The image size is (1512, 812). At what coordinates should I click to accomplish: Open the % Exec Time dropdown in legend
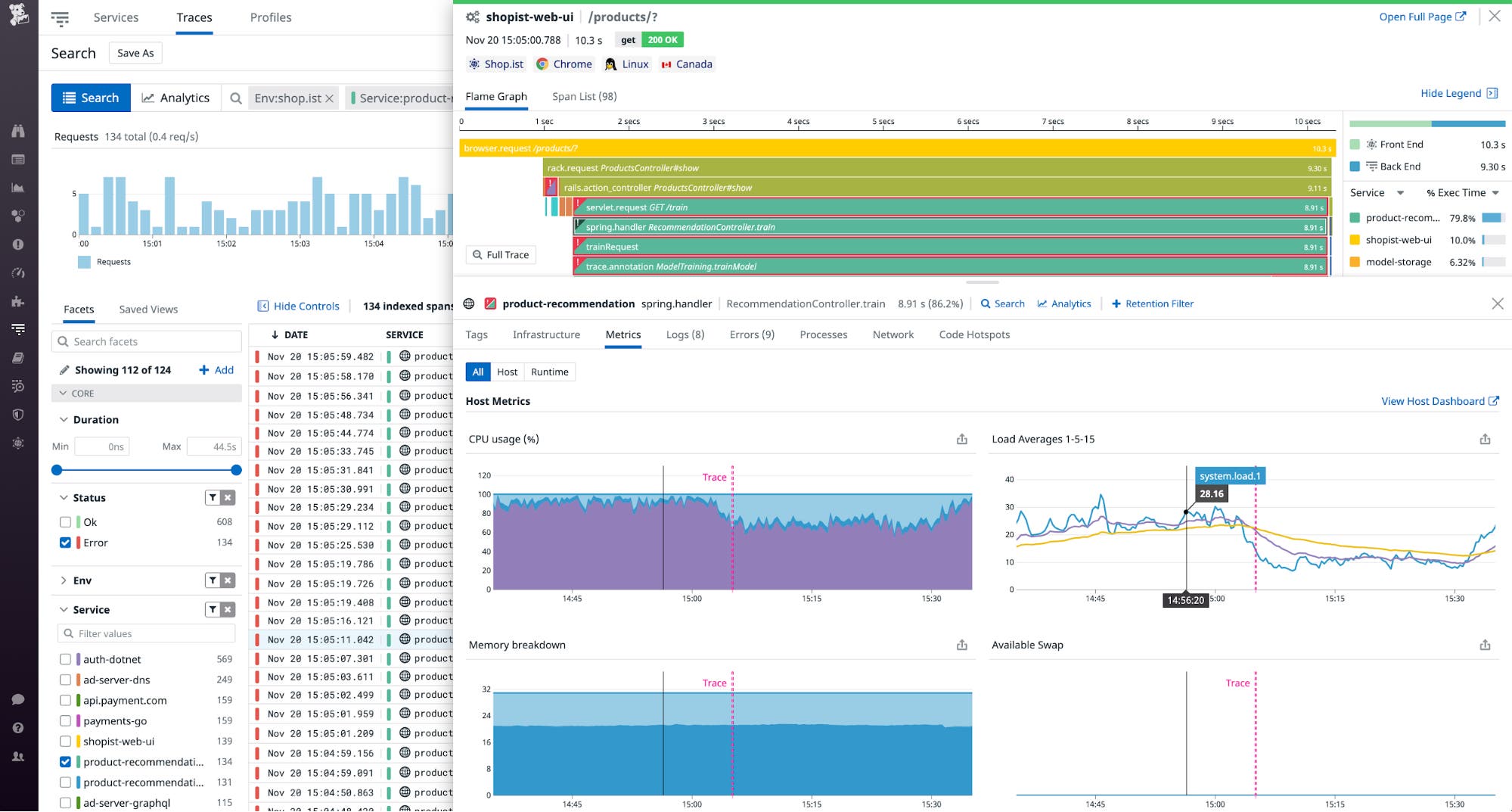1460,192
